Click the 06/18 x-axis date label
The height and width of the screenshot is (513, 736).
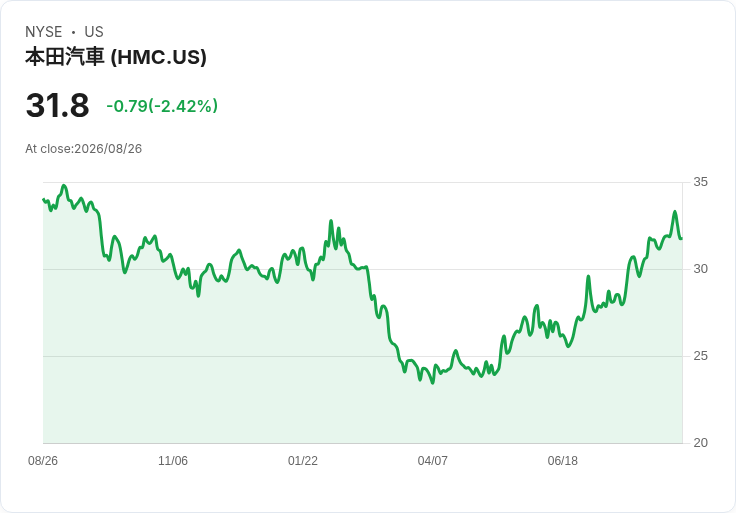[x=562, y=461]
